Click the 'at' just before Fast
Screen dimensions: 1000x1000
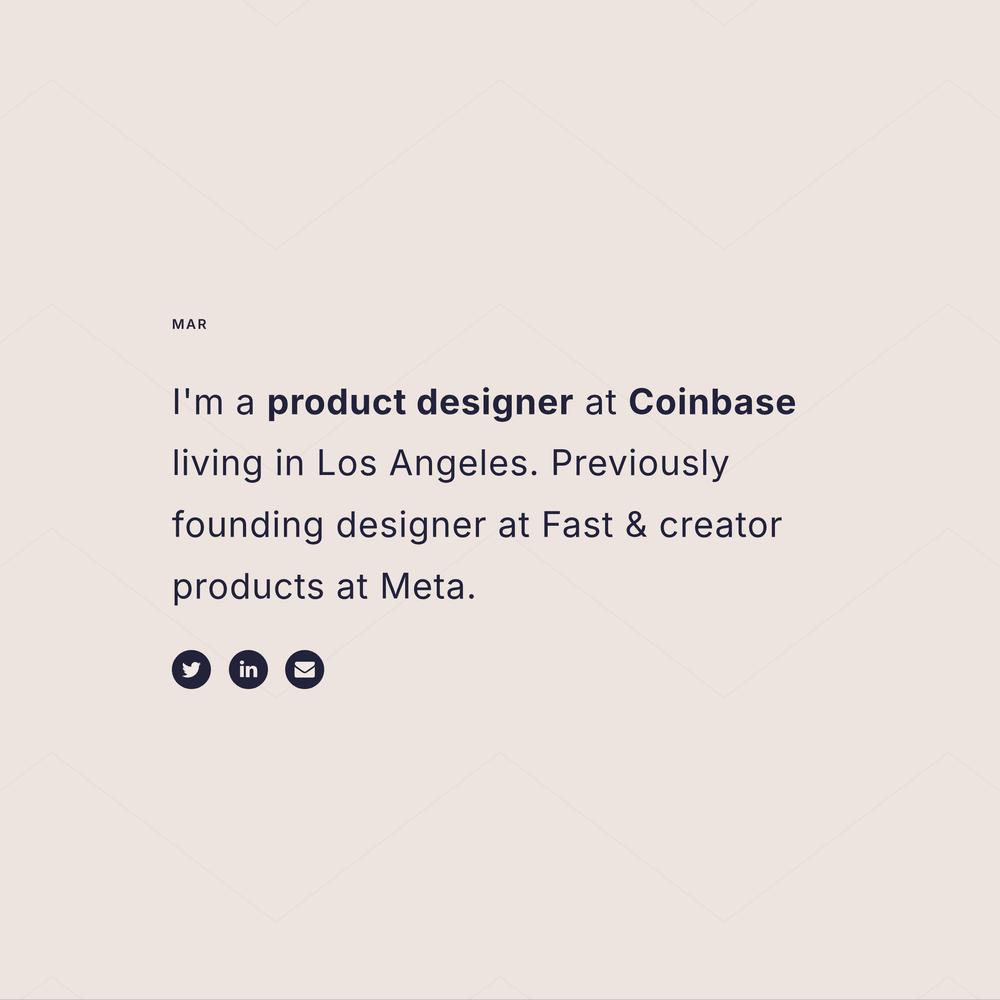[514, 526]
